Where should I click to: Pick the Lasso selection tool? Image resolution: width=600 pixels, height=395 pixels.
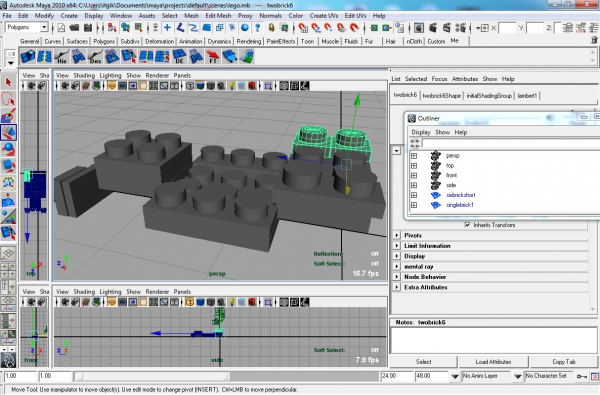(x=8, y=99)
